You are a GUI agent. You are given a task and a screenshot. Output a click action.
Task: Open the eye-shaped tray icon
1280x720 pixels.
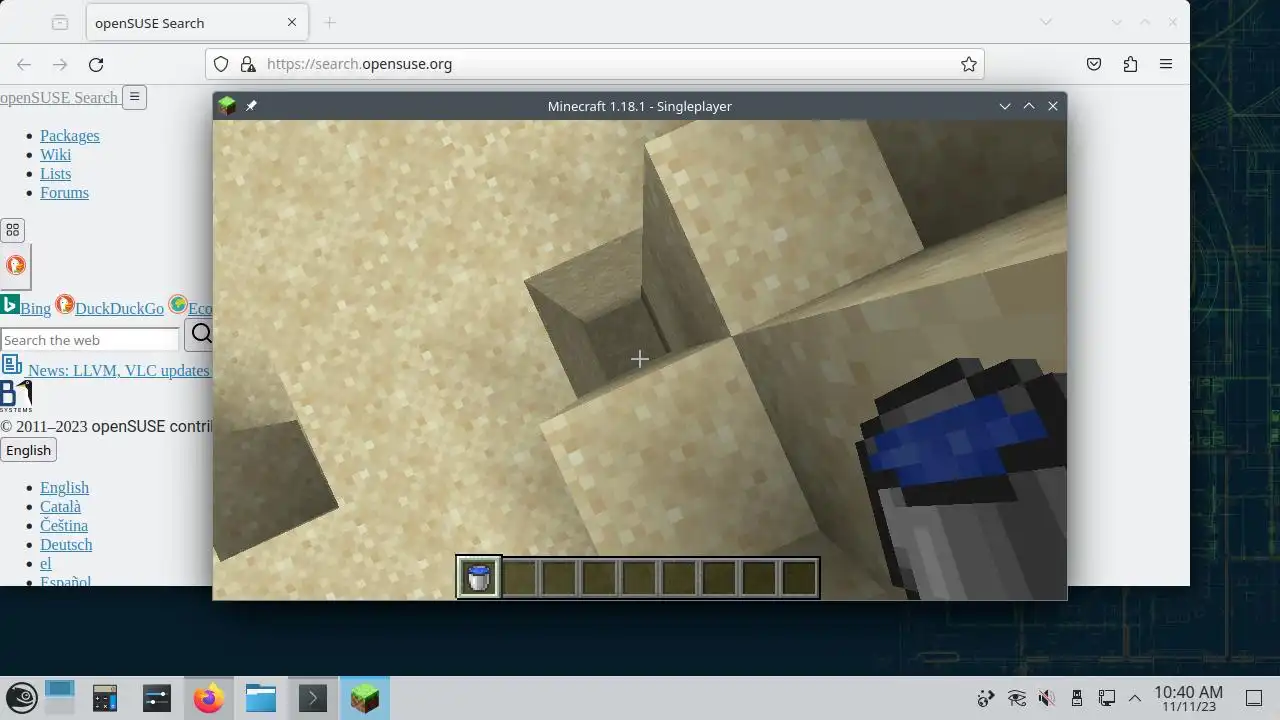click(1017, 698)
